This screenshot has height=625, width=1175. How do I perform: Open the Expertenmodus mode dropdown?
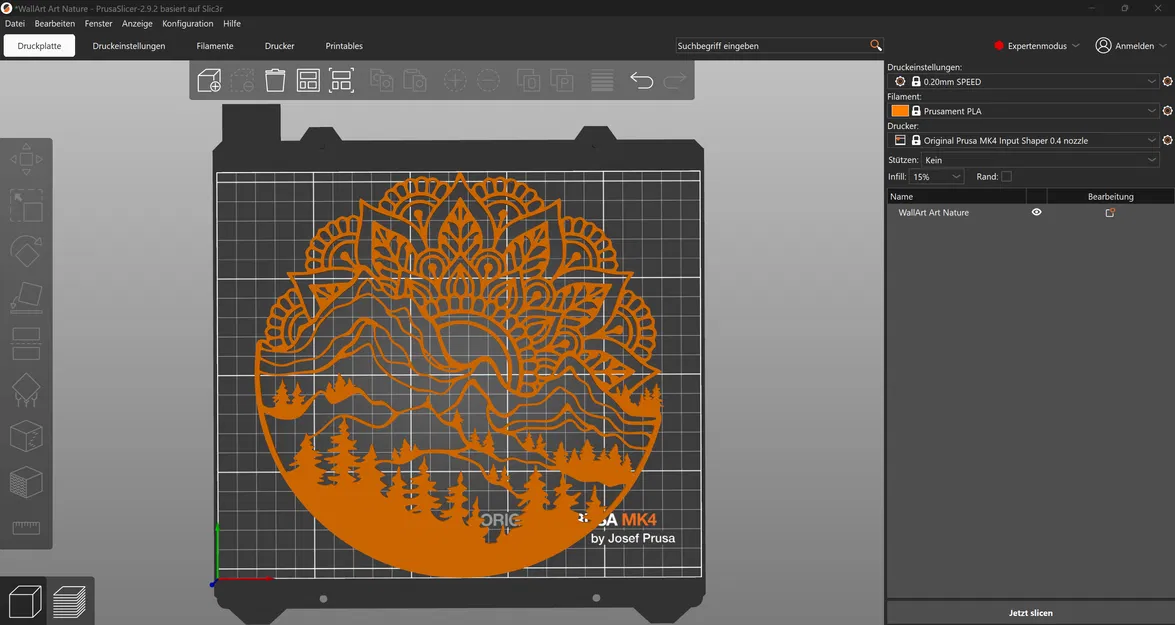(x=1036, y=46)
